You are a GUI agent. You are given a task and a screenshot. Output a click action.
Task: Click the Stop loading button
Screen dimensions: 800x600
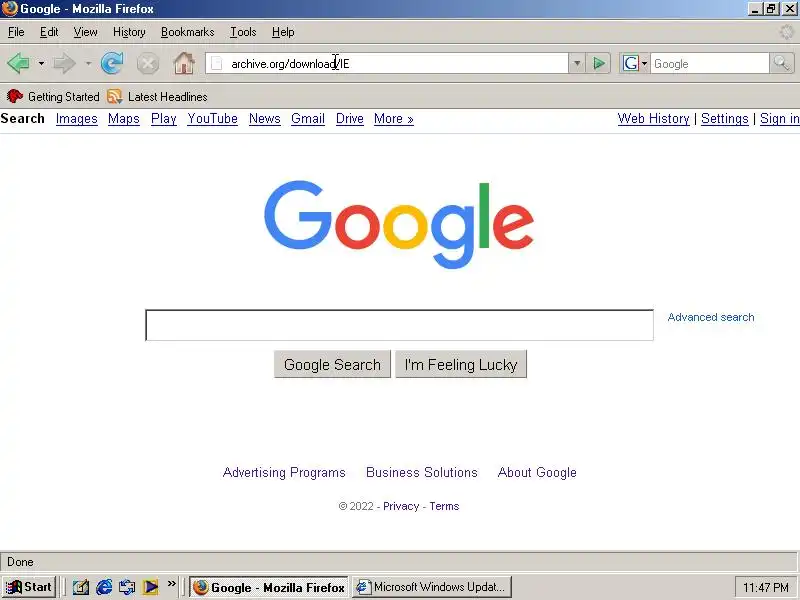pyautogui.click(x=148, y=64)
